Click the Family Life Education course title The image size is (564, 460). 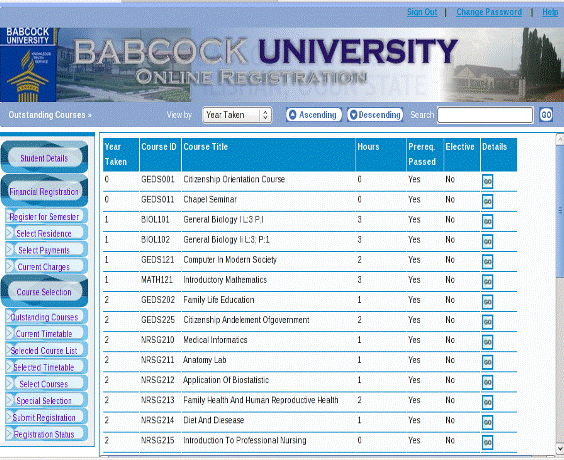tap(219, 300)
